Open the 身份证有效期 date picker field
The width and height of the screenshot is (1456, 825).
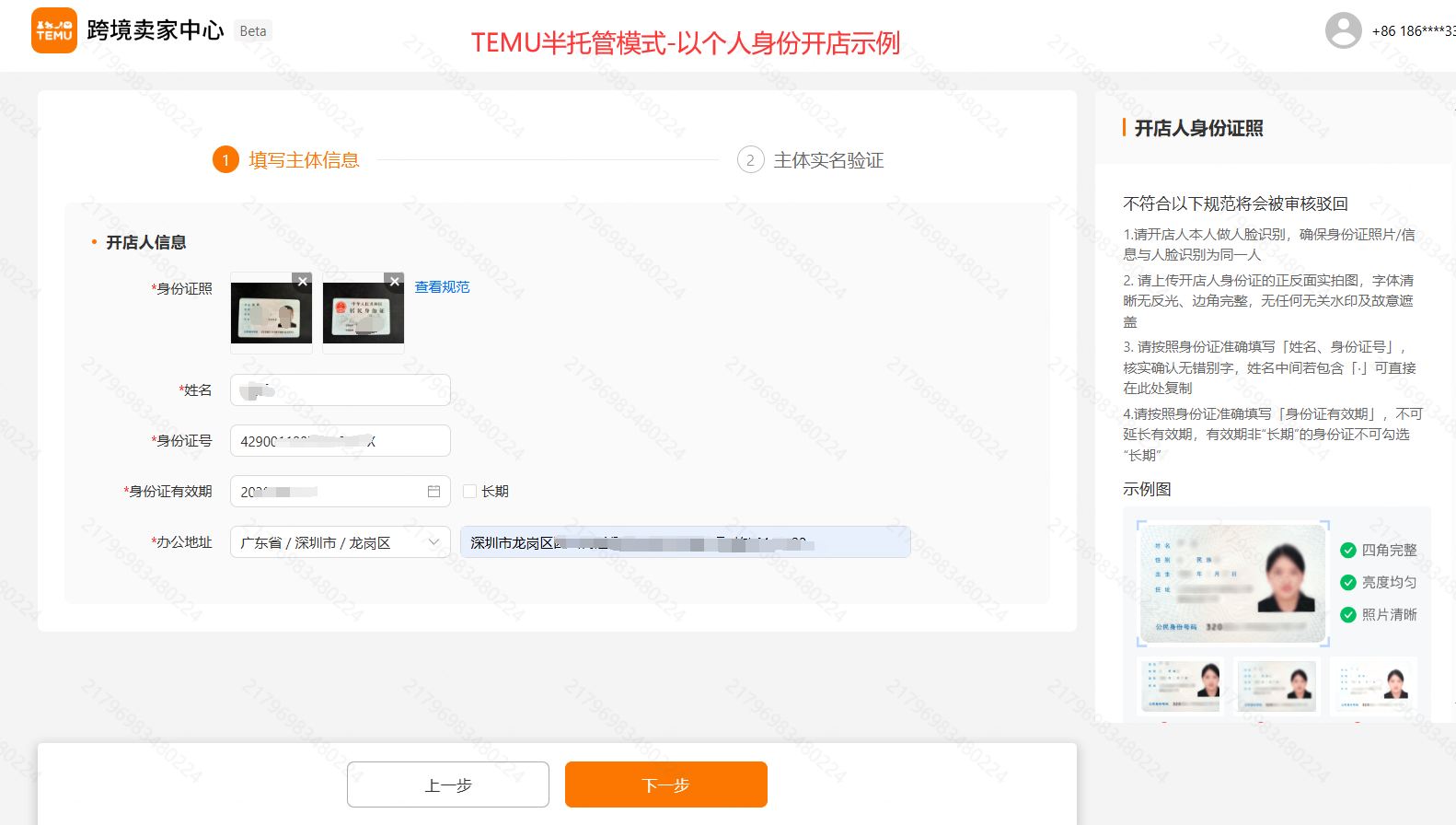click(x=341, y=492)
